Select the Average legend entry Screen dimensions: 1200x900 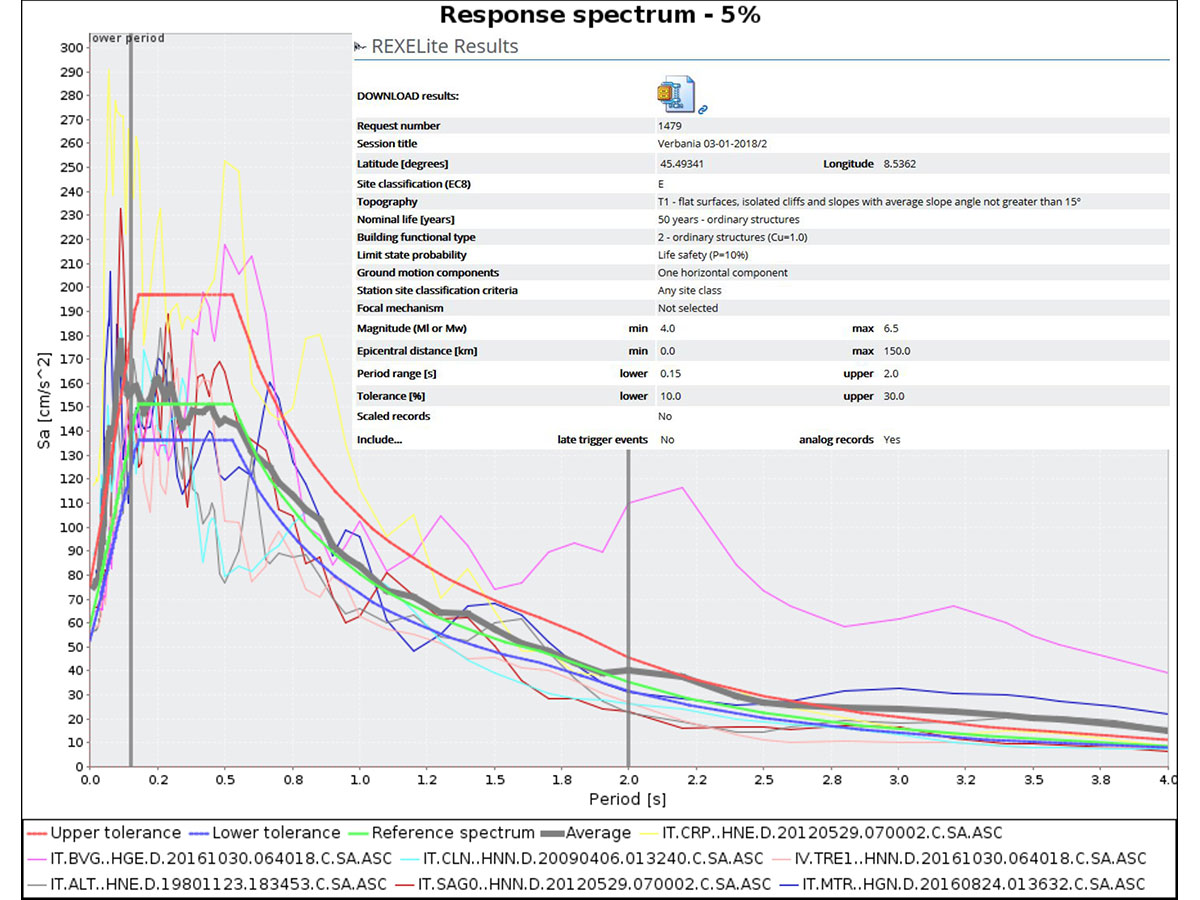(587, 833)
